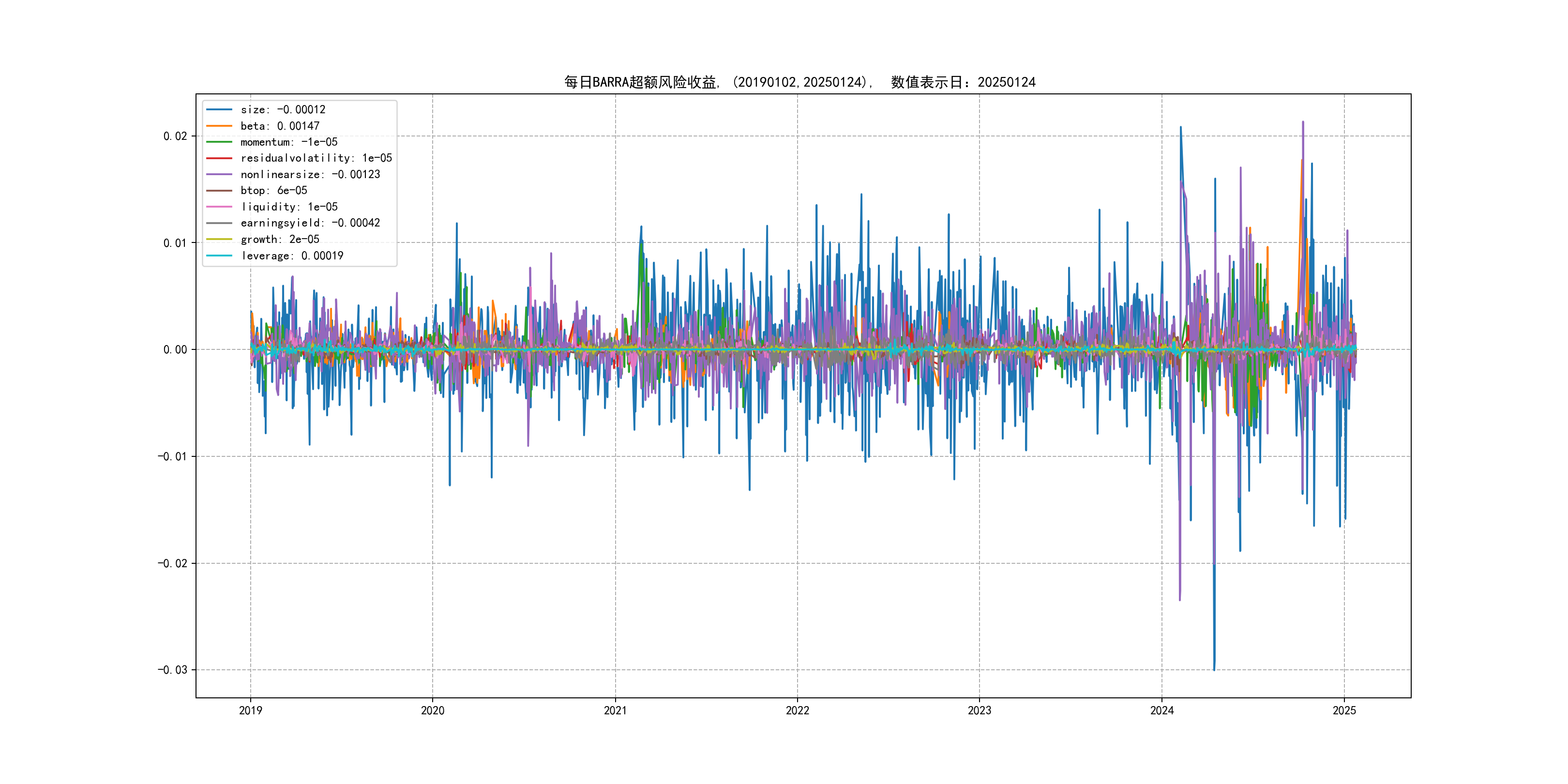Click the size legend entry

coord(283,109)
